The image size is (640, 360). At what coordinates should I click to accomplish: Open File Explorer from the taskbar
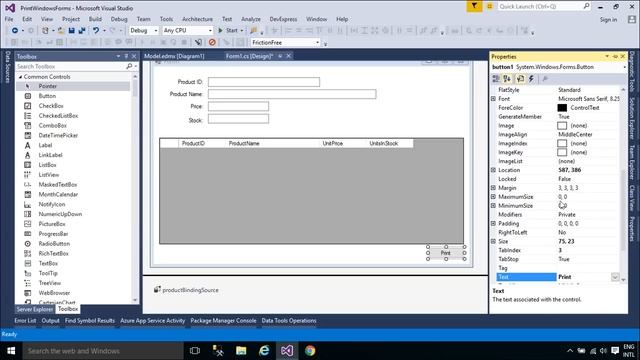point(241,351)
